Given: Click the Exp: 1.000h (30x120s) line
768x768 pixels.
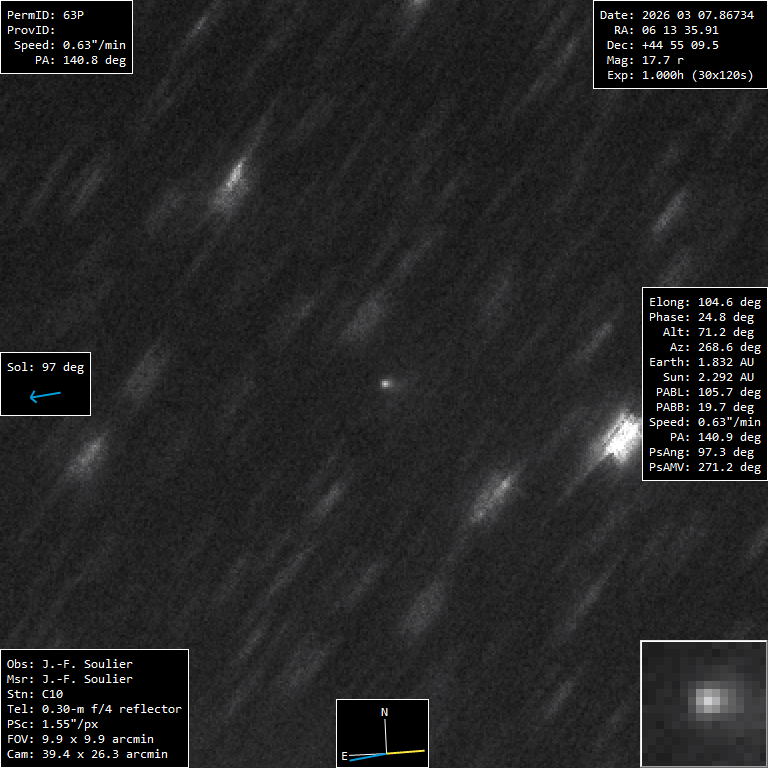Looking at the screenshot, I should coord(679,75).
